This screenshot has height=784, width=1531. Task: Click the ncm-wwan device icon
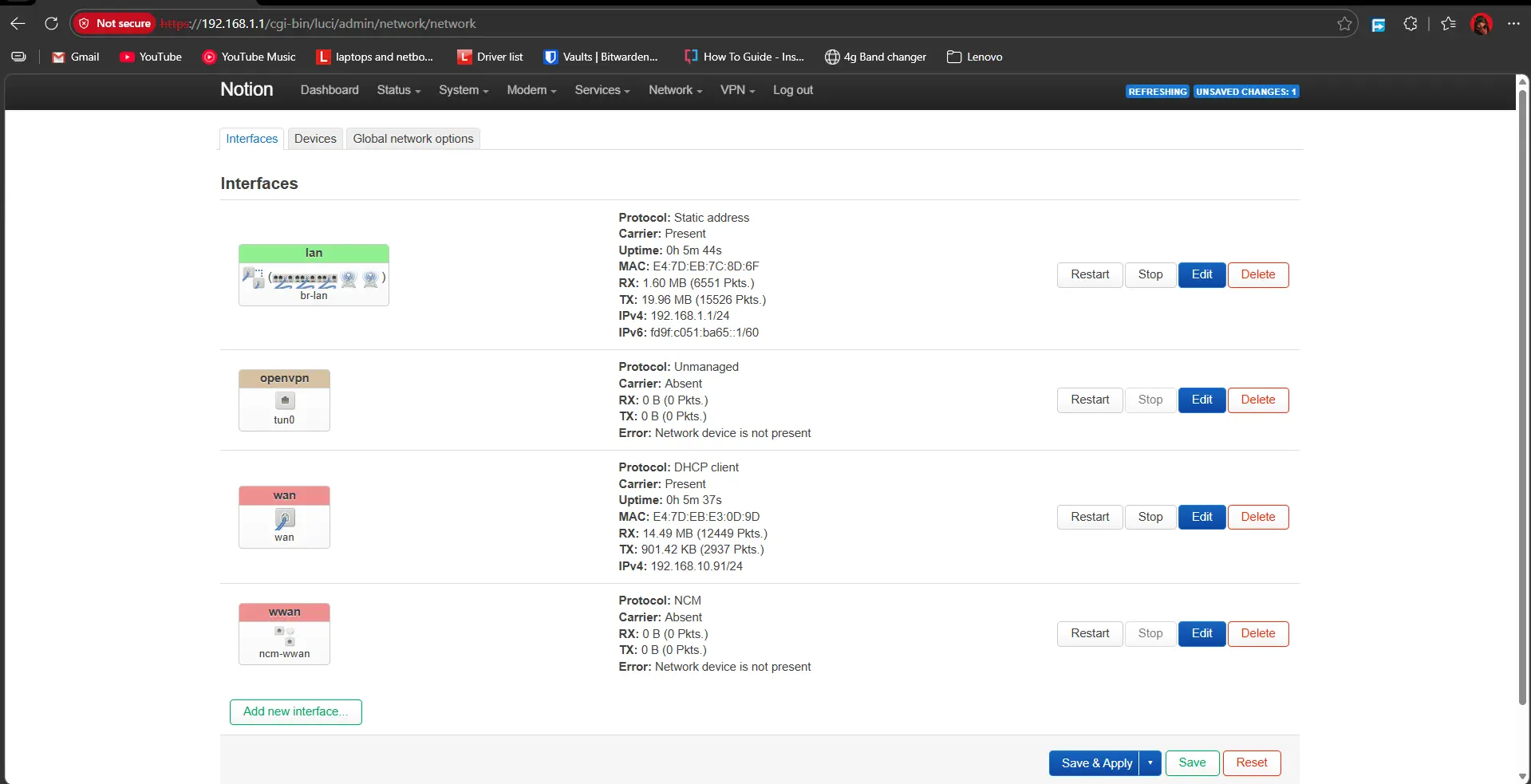point(285,636)
